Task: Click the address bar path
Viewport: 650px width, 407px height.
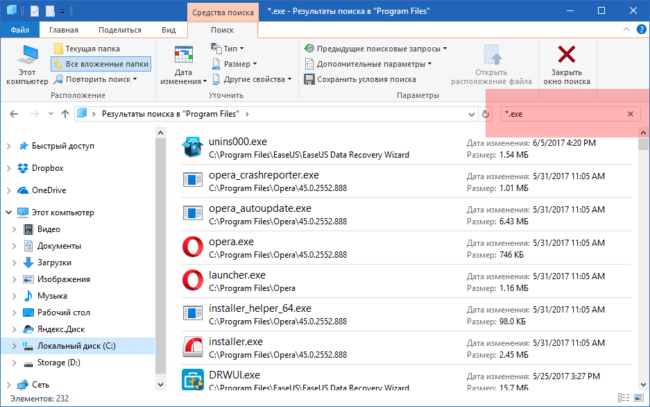Action: coord(170,114)
